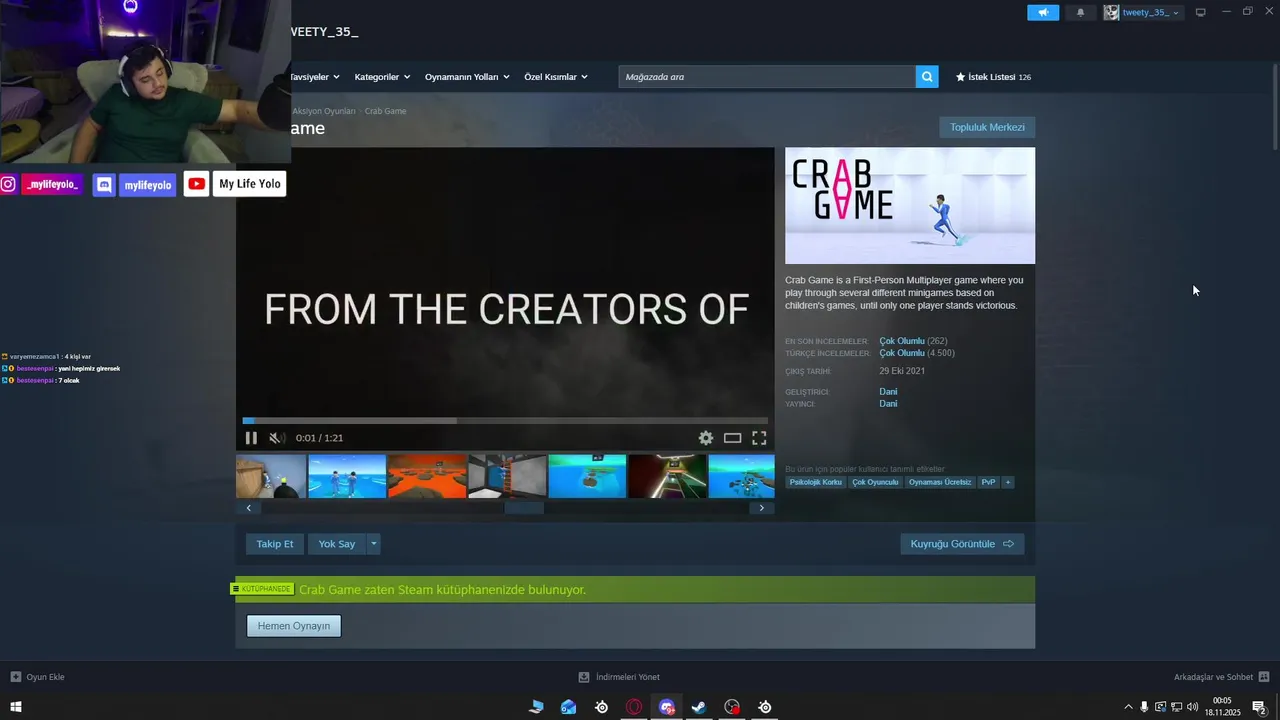Open the mail app on the taskbar

point(568,707)
